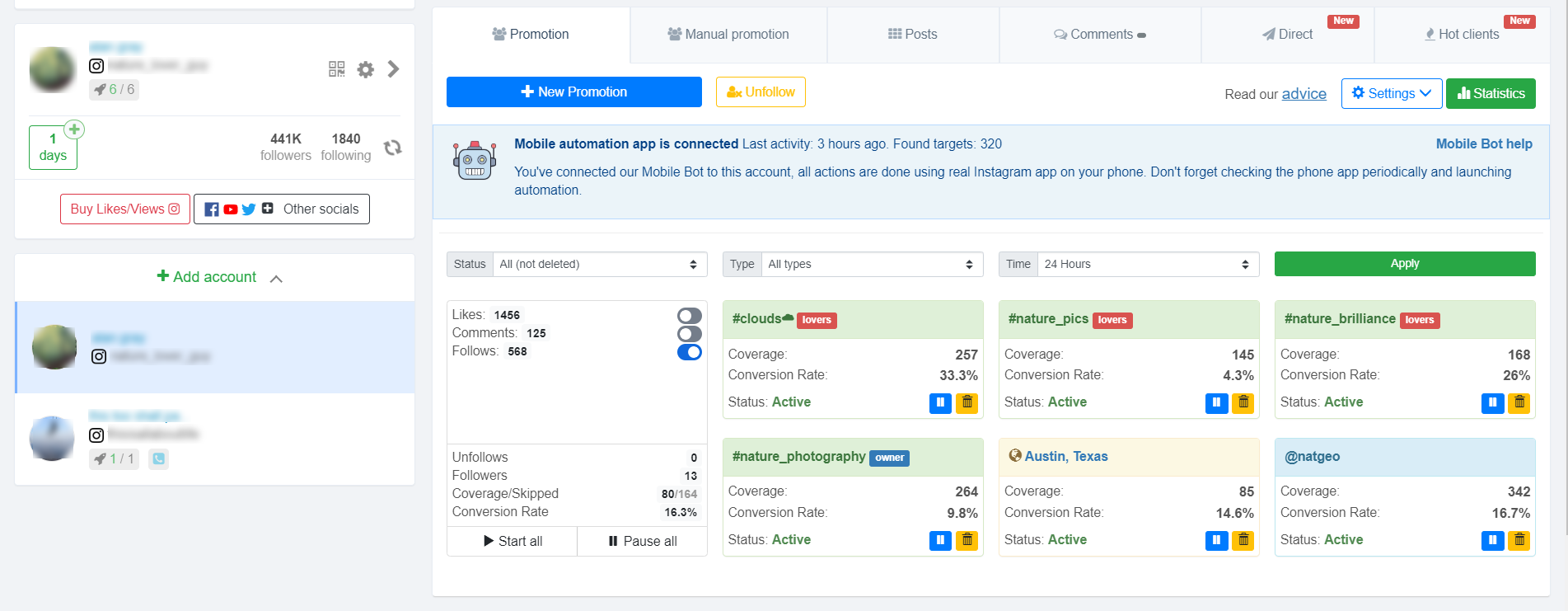The height and width of the screenshot is (611, 1568).
Task: Click the Apply filter button
Action: tap(1405, 264)
